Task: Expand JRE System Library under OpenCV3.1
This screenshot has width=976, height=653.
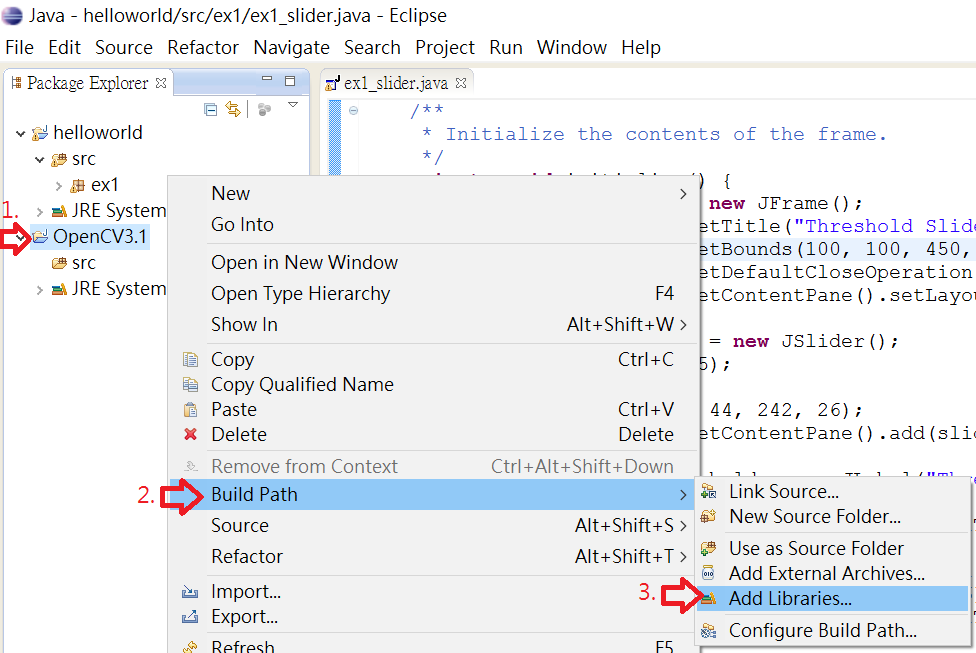Action: (x=40, y=289)
